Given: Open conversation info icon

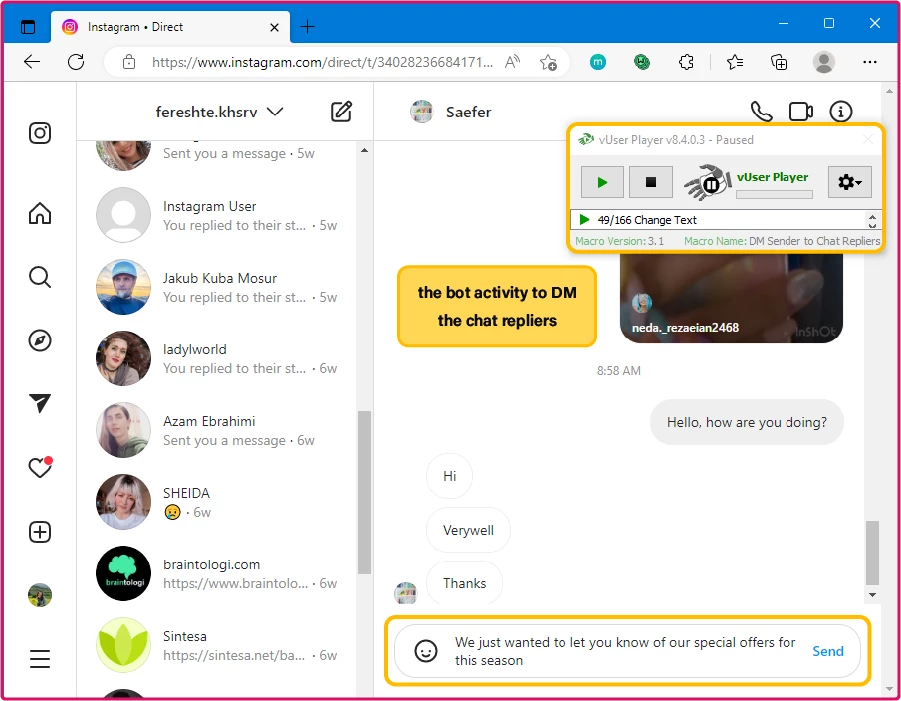Looking at the screenshot, I should pyautogui.click(x=841, y=111).
